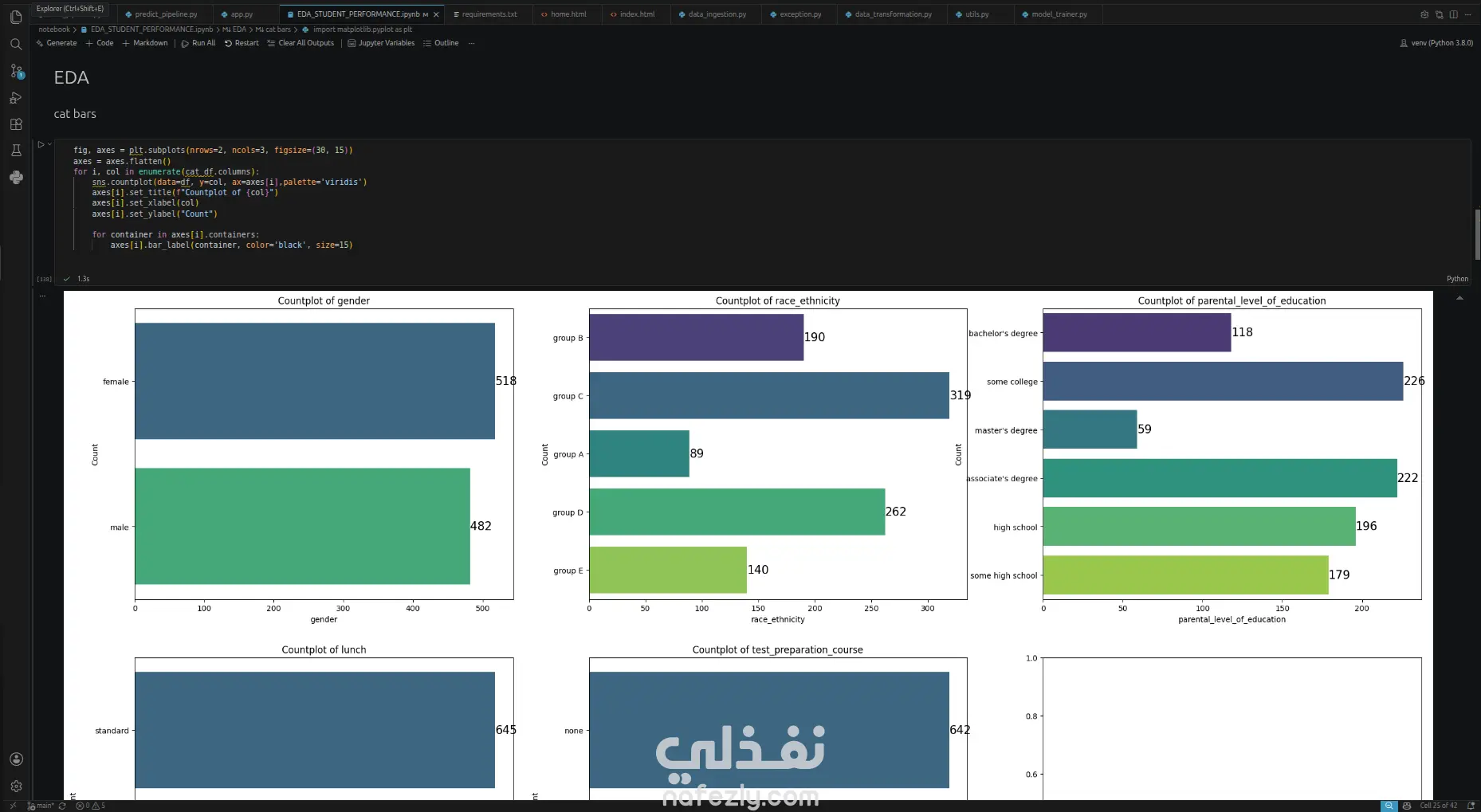Click the Countplot of gender chart
Image resolution: width=1481 pixels, height=812 pixels.
[x=324, y=453]
